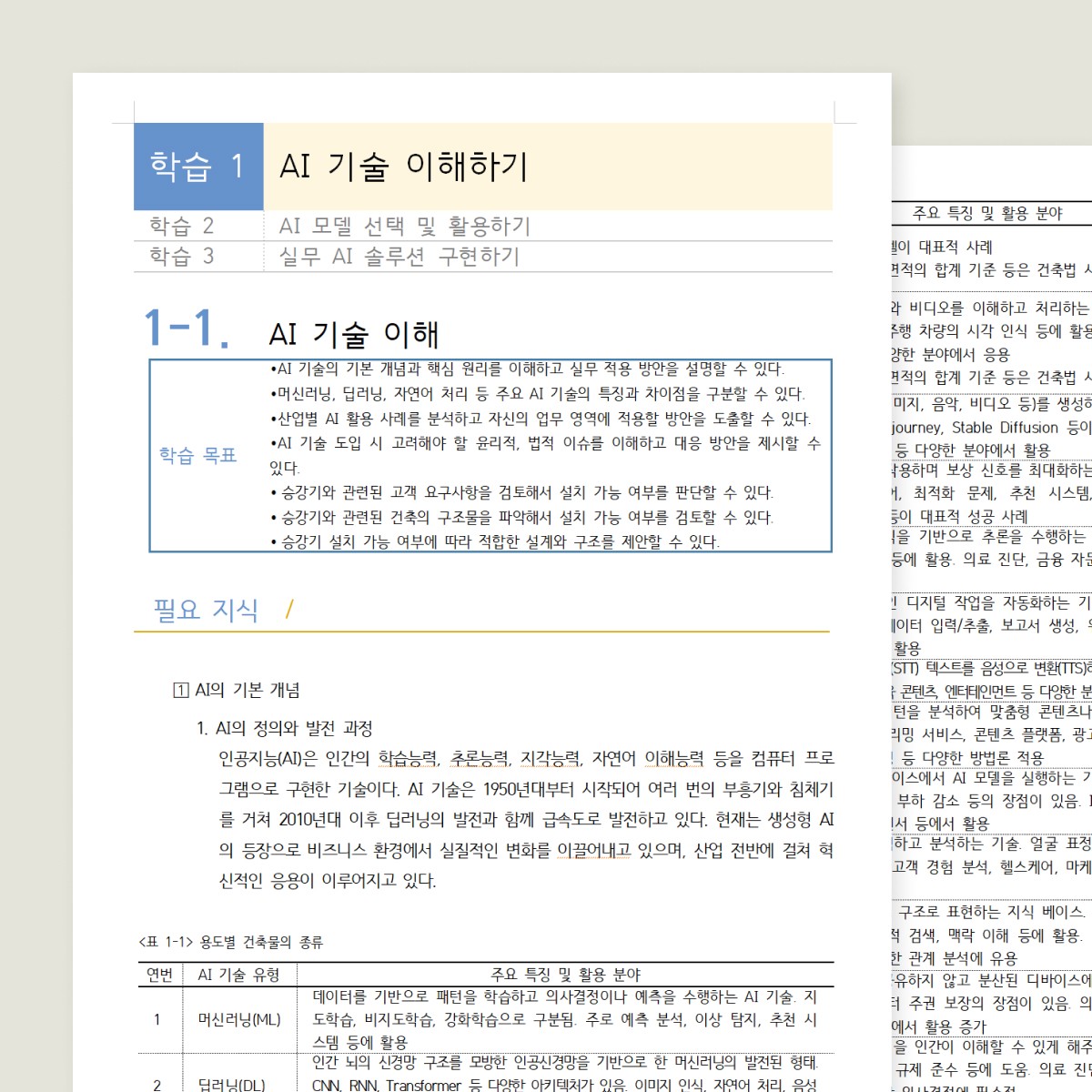Image resolution: width=1092 pixels, height=1092 pixels.
Task: Click the '머신러닝(ML)' table cell
Action: coord(239,1019)
